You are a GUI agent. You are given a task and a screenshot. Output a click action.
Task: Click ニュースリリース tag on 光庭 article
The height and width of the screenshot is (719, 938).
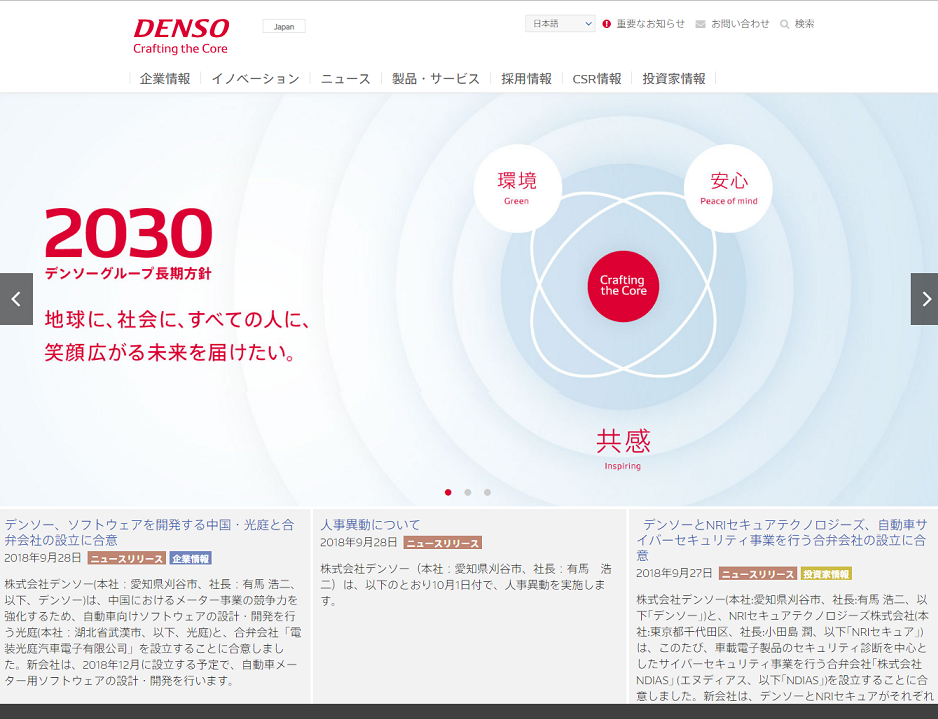point(127,559)
